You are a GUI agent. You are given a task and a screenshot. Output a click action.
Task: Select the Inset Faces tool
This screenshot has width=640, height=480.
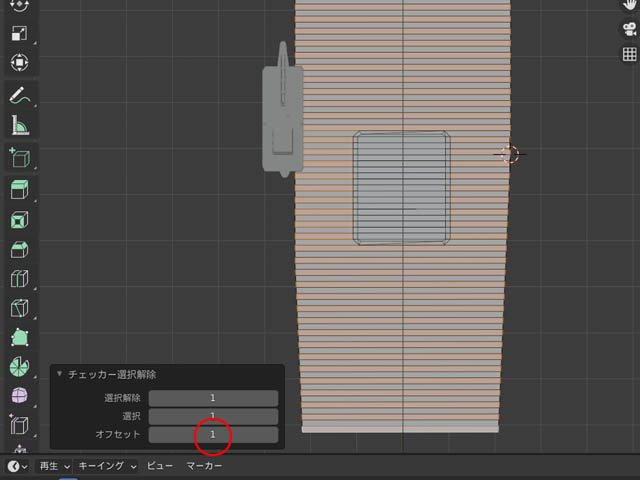point(19,220)
